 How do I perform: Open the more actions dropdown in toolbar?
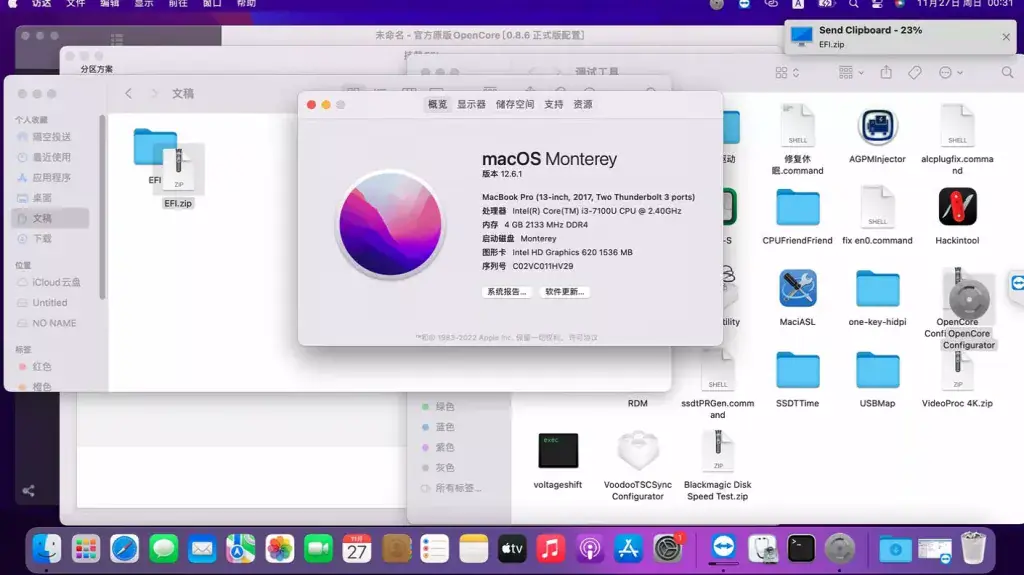point(951,73)
